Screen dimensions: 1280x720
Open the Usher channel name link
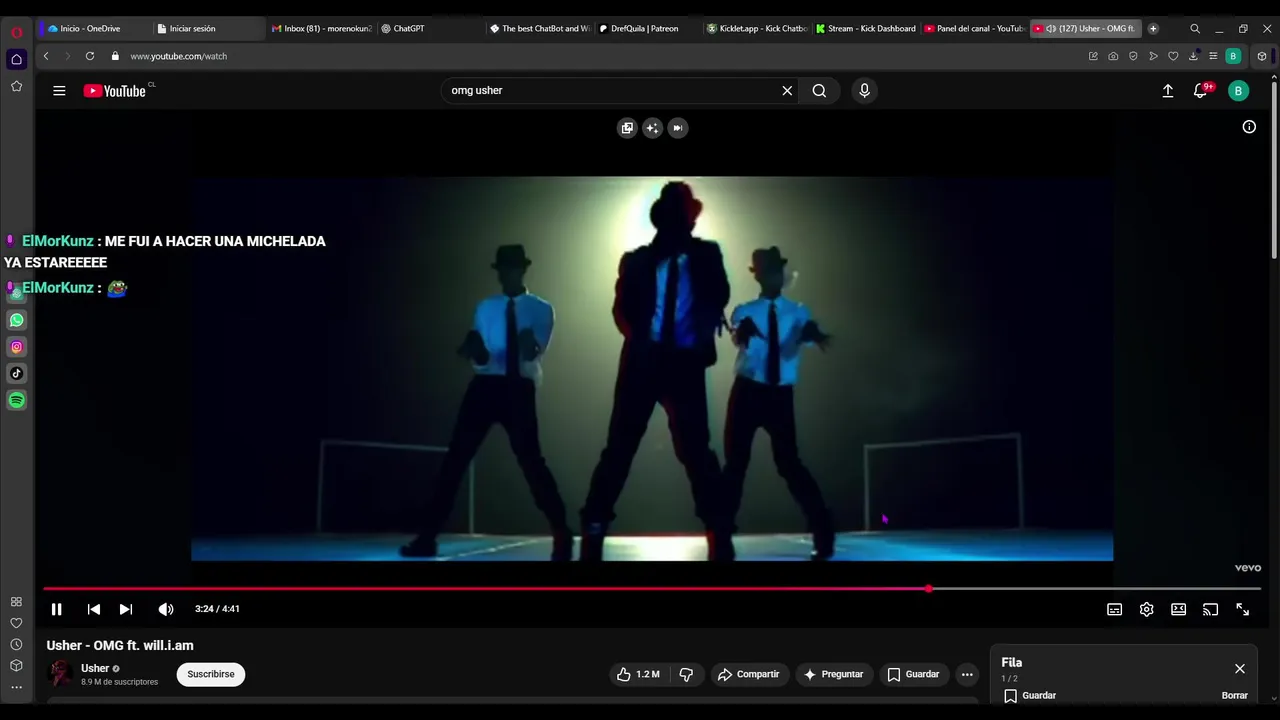95,668
